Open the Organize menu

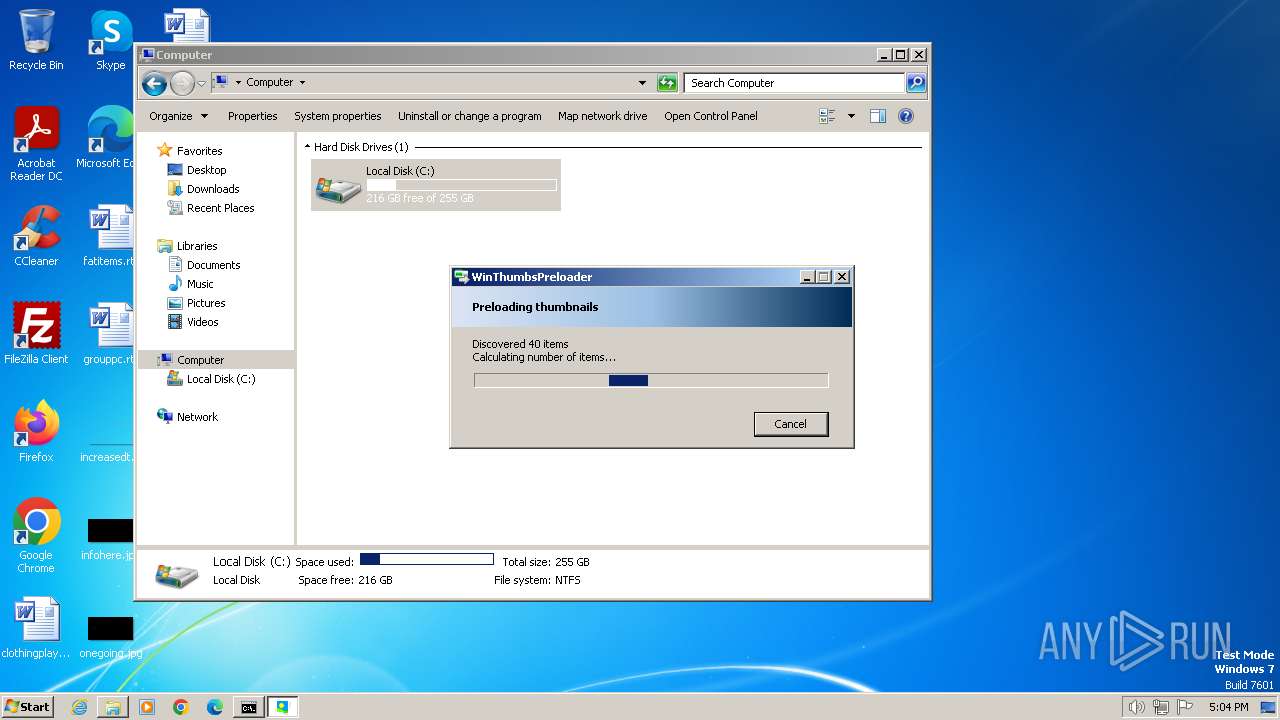point(178,116)
